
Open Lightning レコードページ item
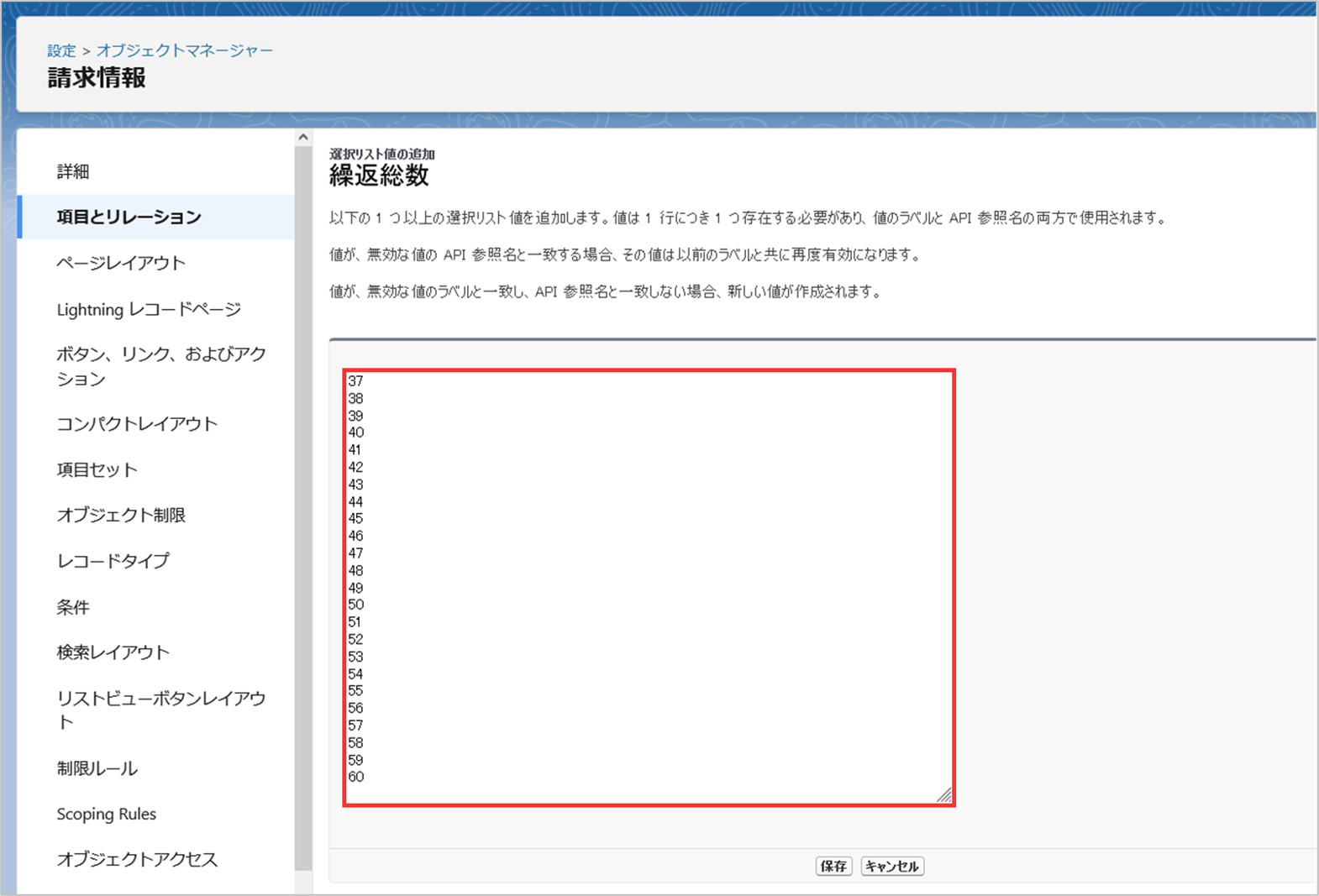tap(149, 310)
